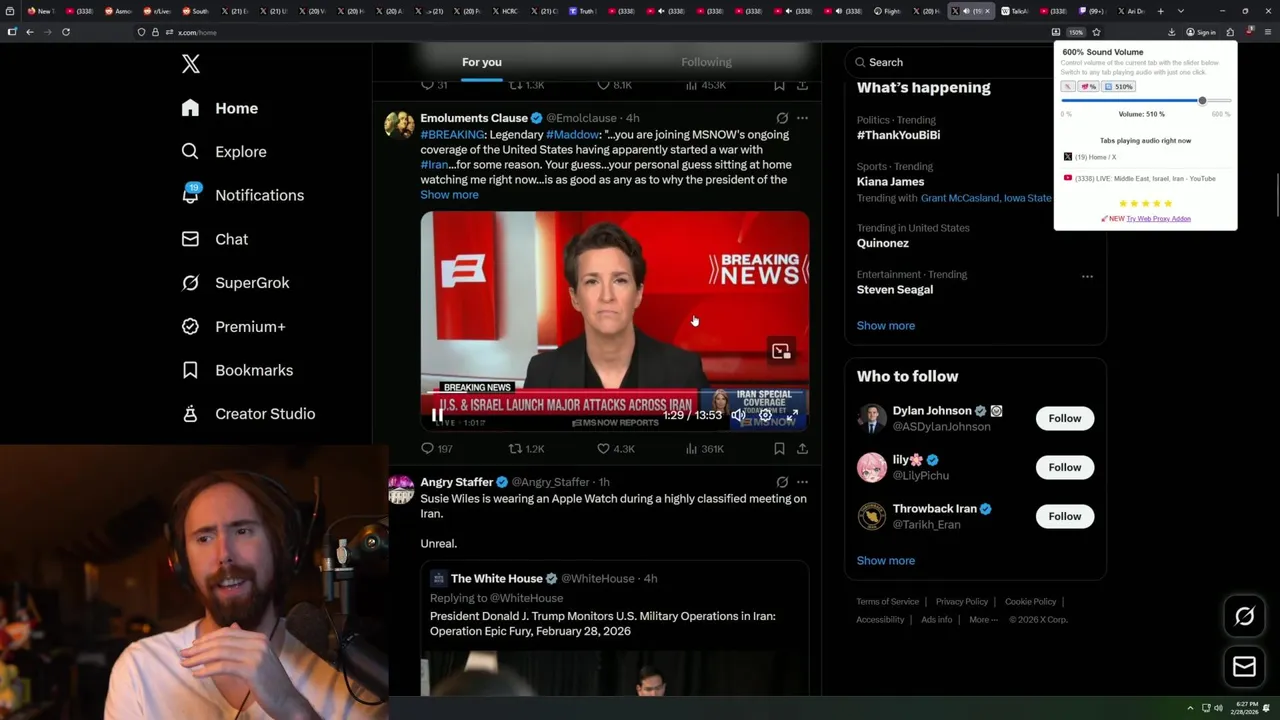Follow Dylan Johnson
The width and height of the screenshot is (1280, 720).
pyautogui.click(x=1065, y=418)
